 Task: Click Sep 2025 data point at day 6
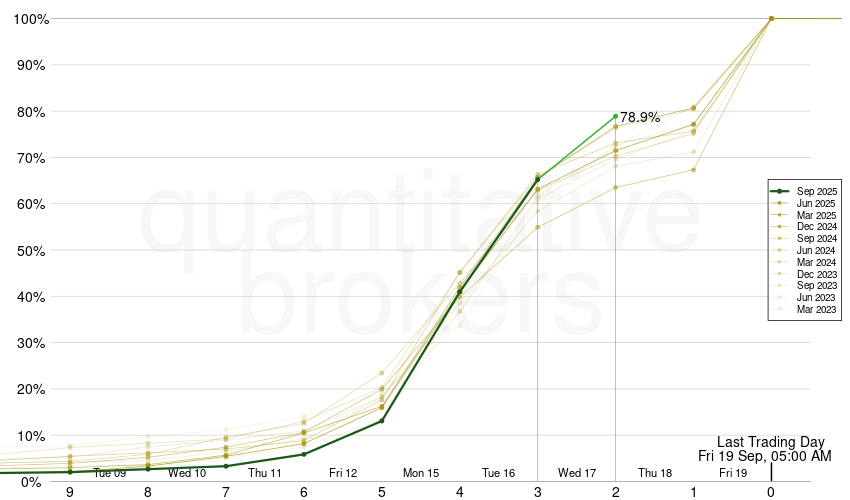point(304,454)
